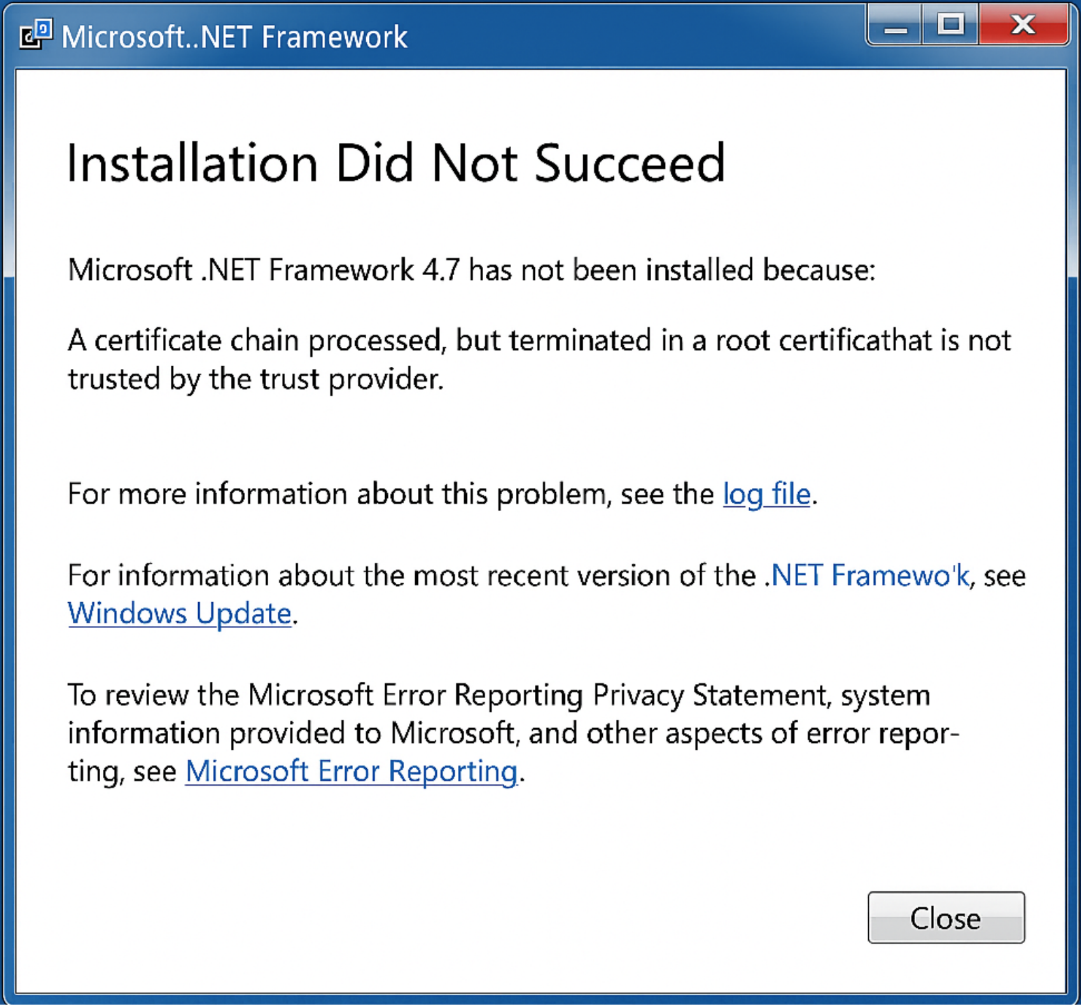Open the log file link
The height and width of the screenshot is (1005, 1081).
tap(766, 494)
